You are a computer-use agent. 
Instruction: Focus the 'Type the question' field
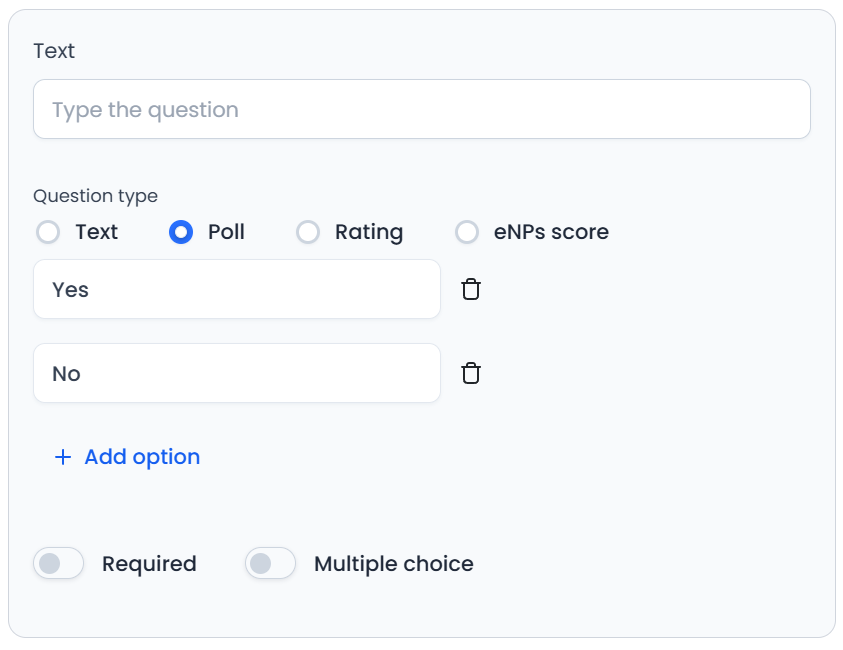(x=421, y=109)
